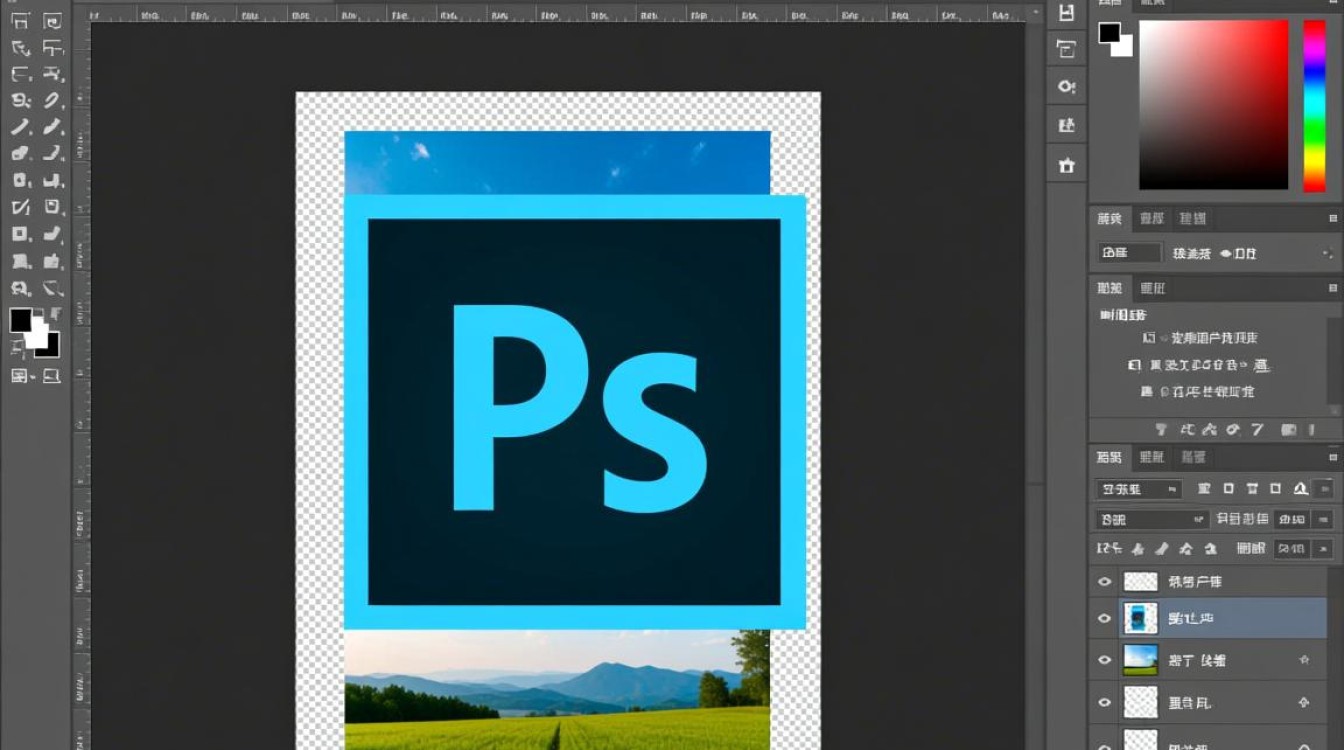Image resolution: width=1344 pixels, height=750 pixels.
Task: Click the Color panel black foreground swatch
Action: [x=1109, y=32]
